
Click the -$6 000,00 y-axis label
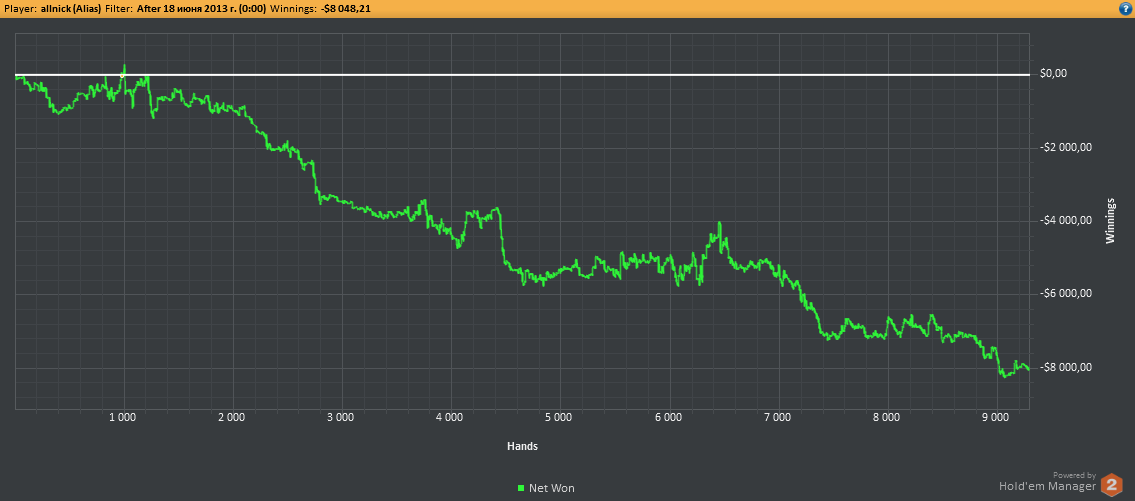pos(1065,294)
